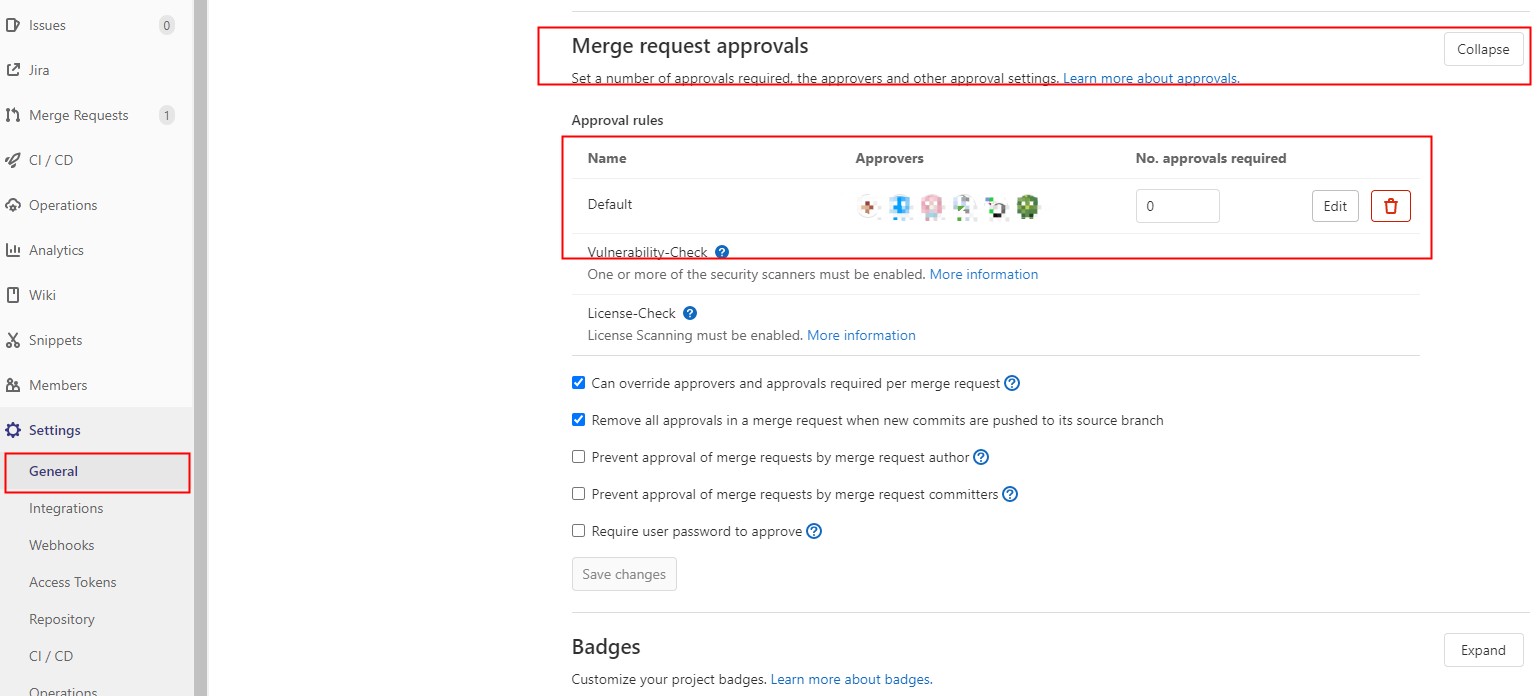Open Webhooks settings page
This screenshot has height=696, width=1540.
61,545
